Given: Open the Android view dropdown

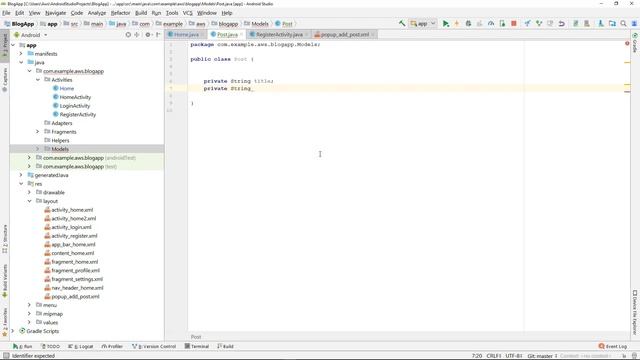Looking at the screenshot, I should pos(31,35).
